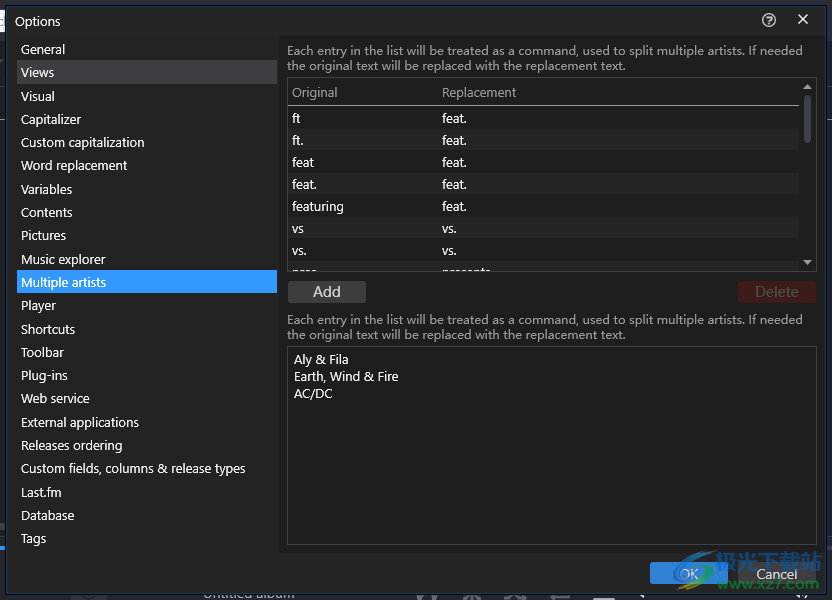Image resolution: width=832 pixels, height=600 pixels.
Task: Select Music explorer in sidebar
Action: (x=63, y=259)
